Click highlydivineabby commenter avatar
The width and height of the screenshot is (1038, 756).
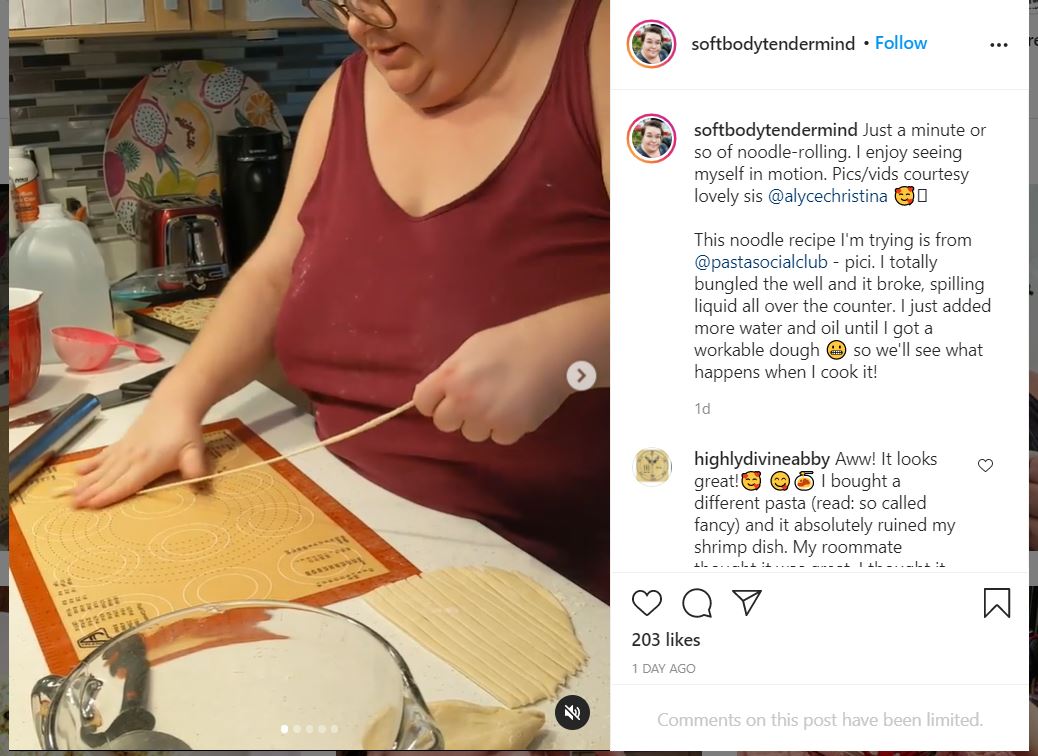(653, 467)
